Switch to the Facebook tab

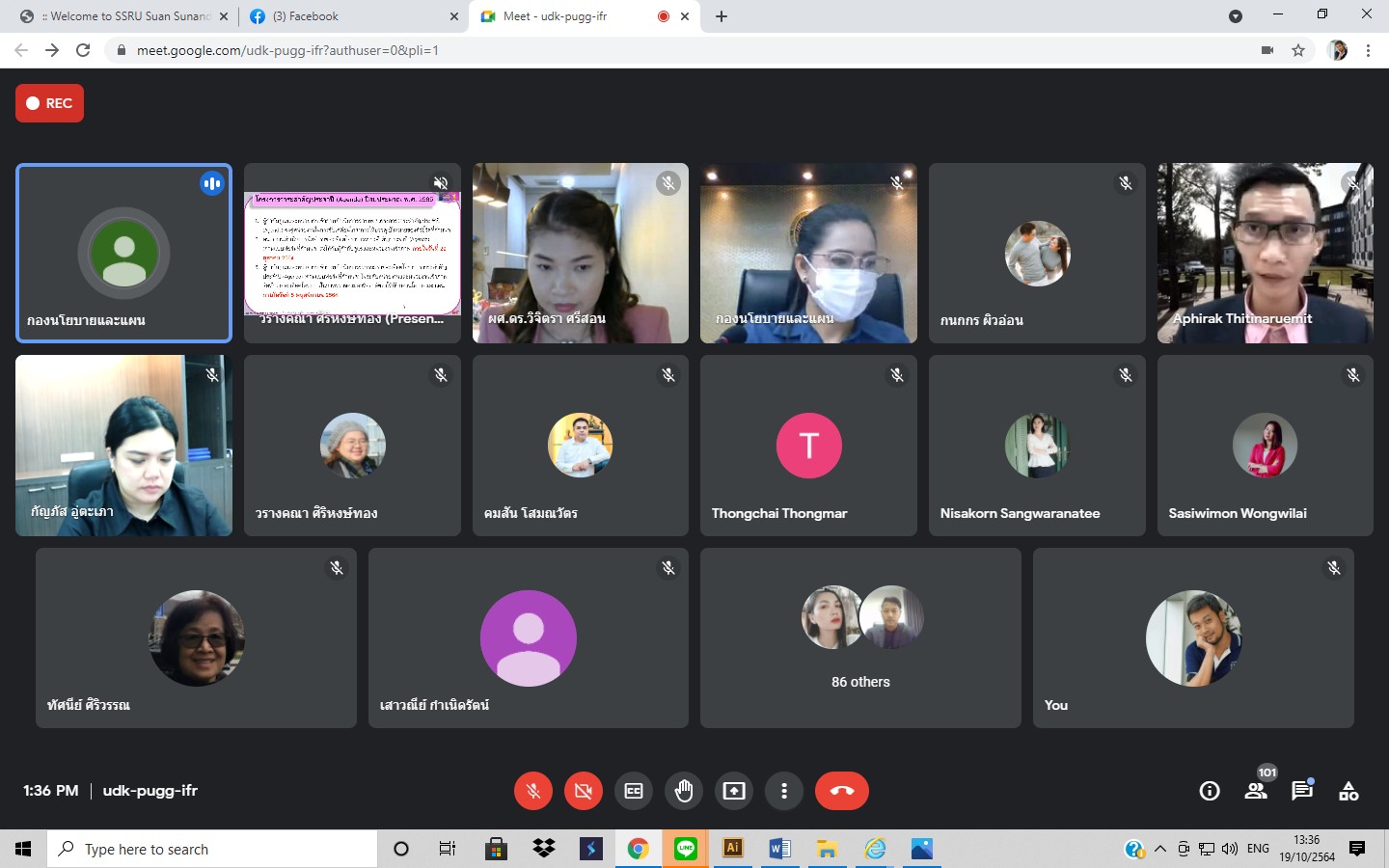pyautogui.click(x=347, y=16)
